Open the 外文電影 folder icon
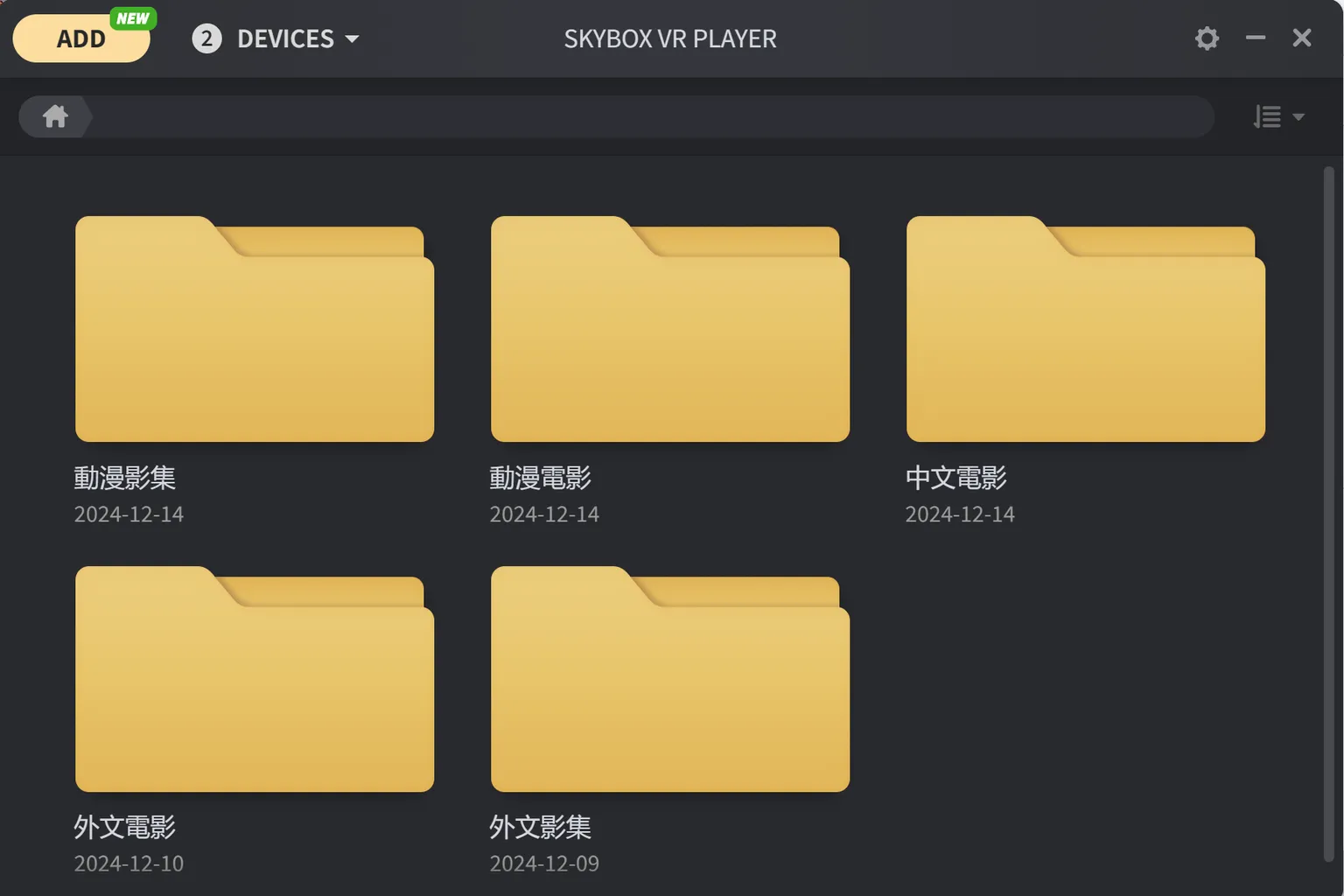This screenshot has height=896, width=1344. point(255,679)
